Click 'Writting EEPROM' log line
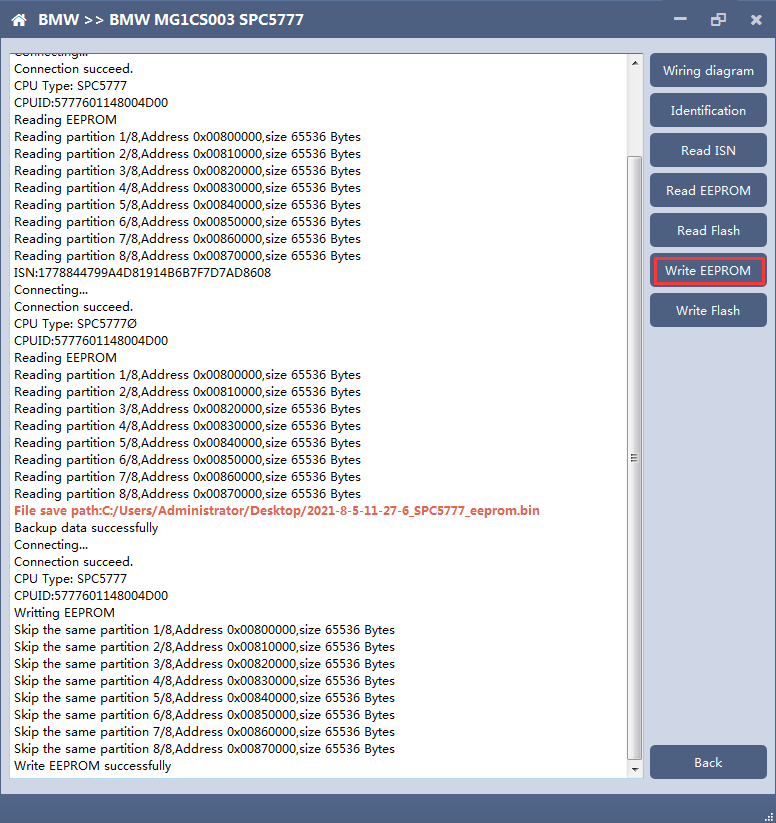This screenshot has width=776, height=823. [x=64, y=613]
